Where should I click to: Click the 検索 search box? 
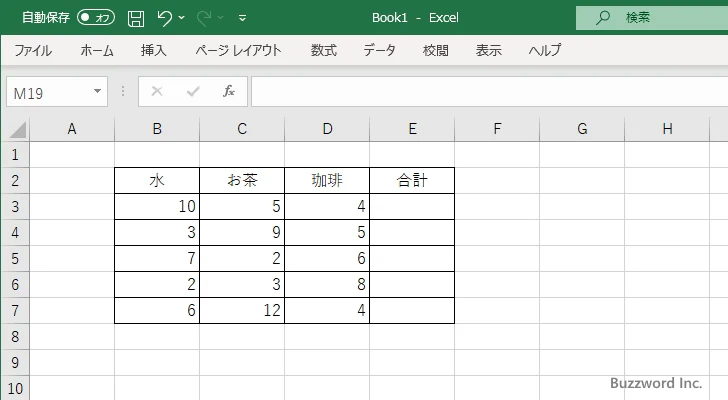click(652, 18)
